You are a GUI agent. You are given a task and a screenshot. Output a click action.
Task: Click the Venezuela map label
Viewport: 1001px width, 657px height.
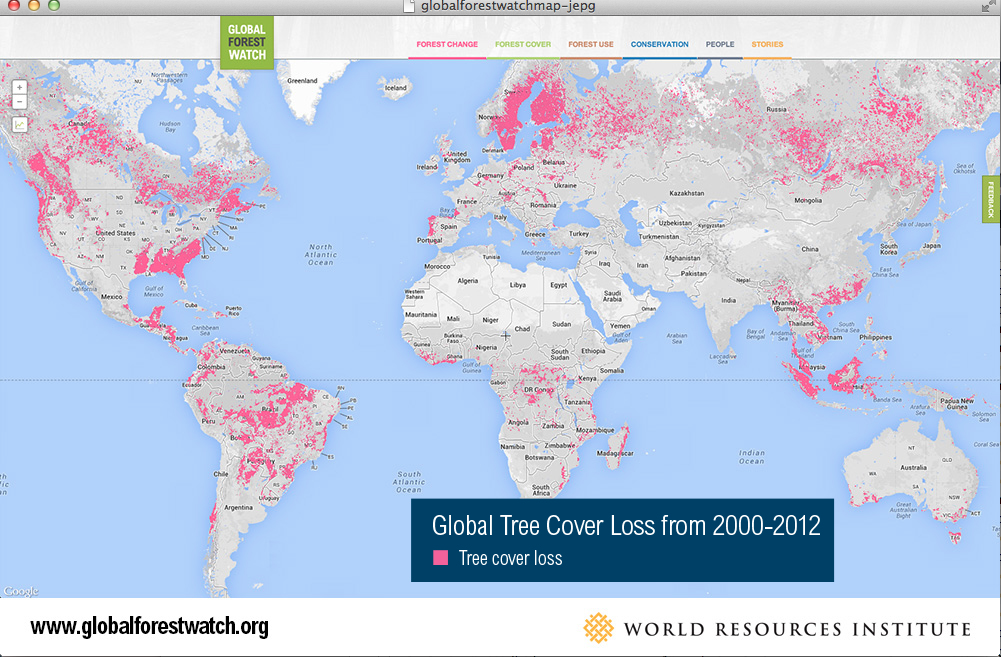234,351
